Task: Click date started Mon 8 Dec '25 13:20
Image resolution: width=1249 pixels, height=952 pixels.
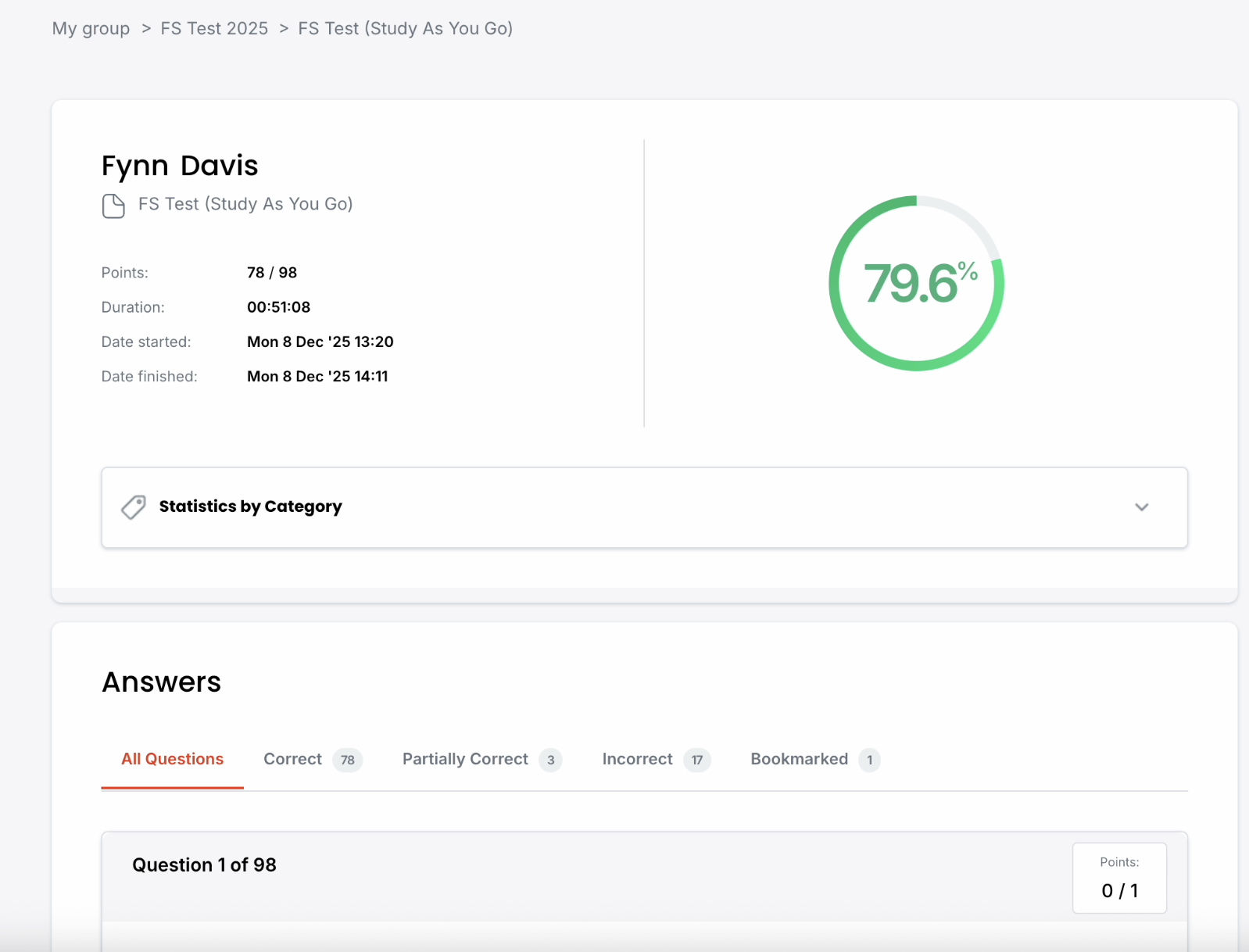Action: (x=320, y=342)
